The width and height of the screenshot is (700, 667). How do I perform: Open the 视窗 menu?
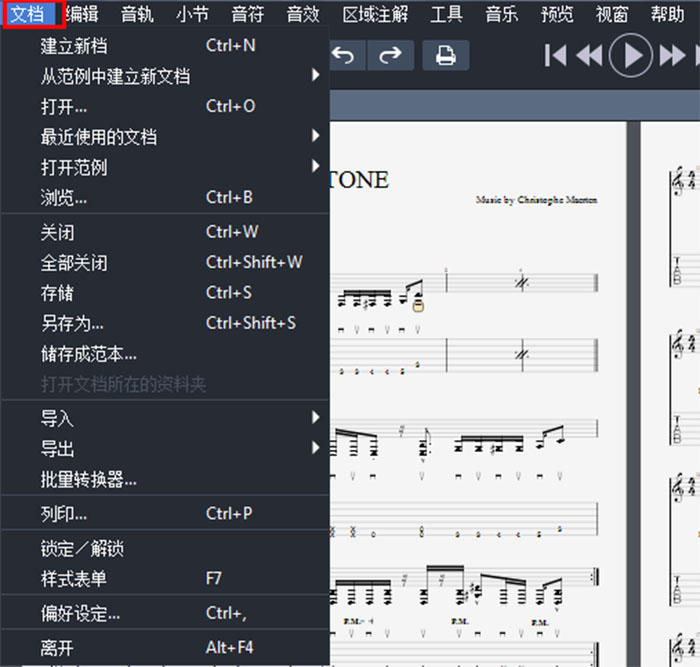pyautogui.click(x=612, y=14)
